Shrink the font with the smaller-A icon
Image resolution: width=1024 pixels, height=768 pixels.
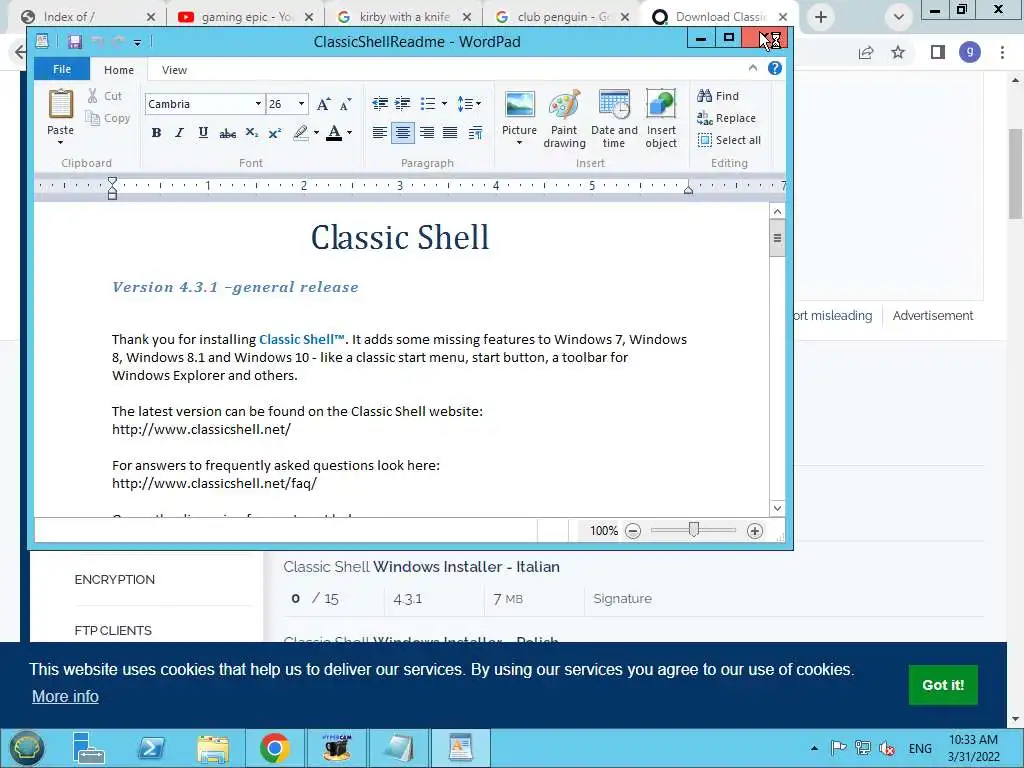pos(345,104)
